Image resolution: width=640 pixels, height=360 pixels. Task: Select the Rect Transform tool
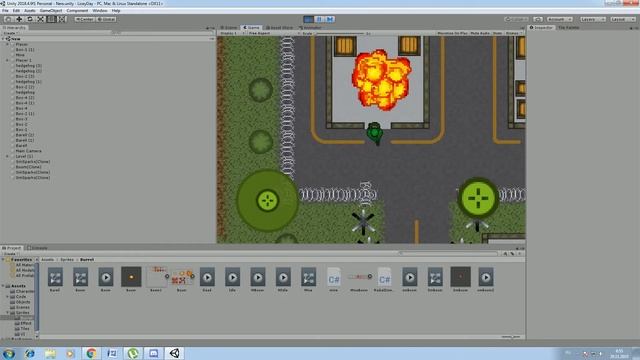tap(51, 19)
